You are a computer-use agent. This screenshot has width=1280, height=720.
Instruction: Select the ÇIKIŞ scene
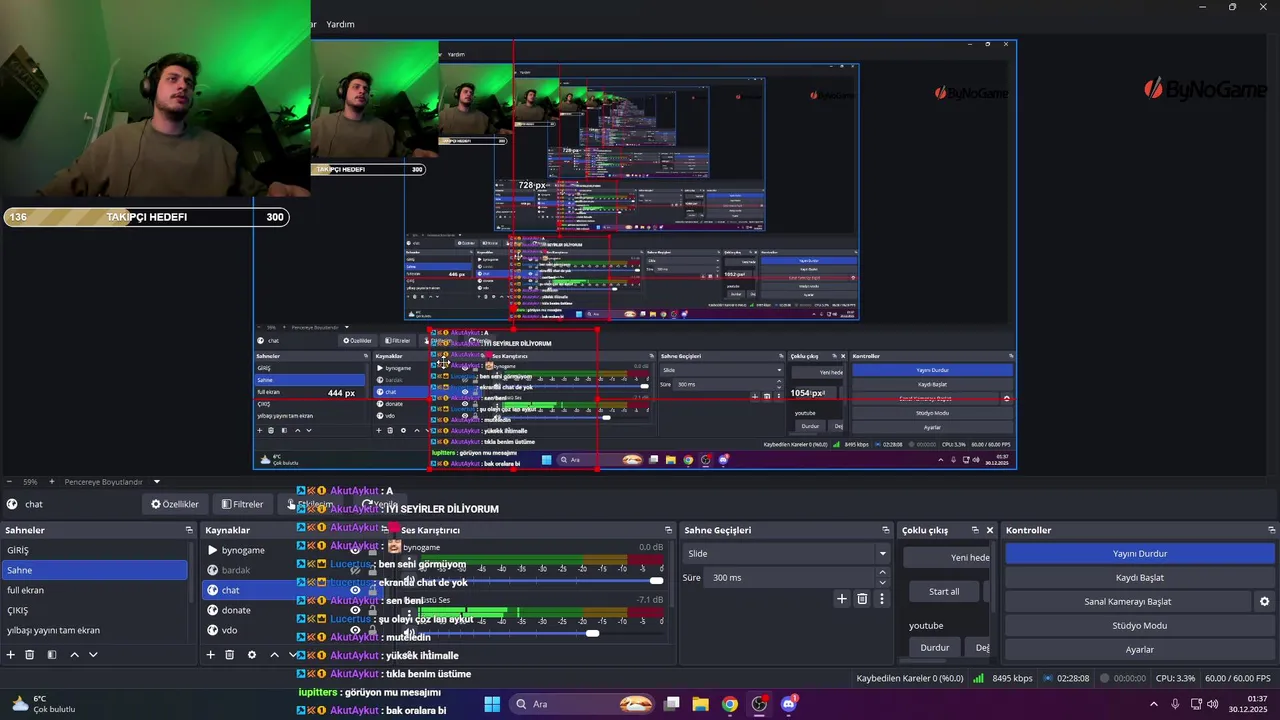click(94, 610)
